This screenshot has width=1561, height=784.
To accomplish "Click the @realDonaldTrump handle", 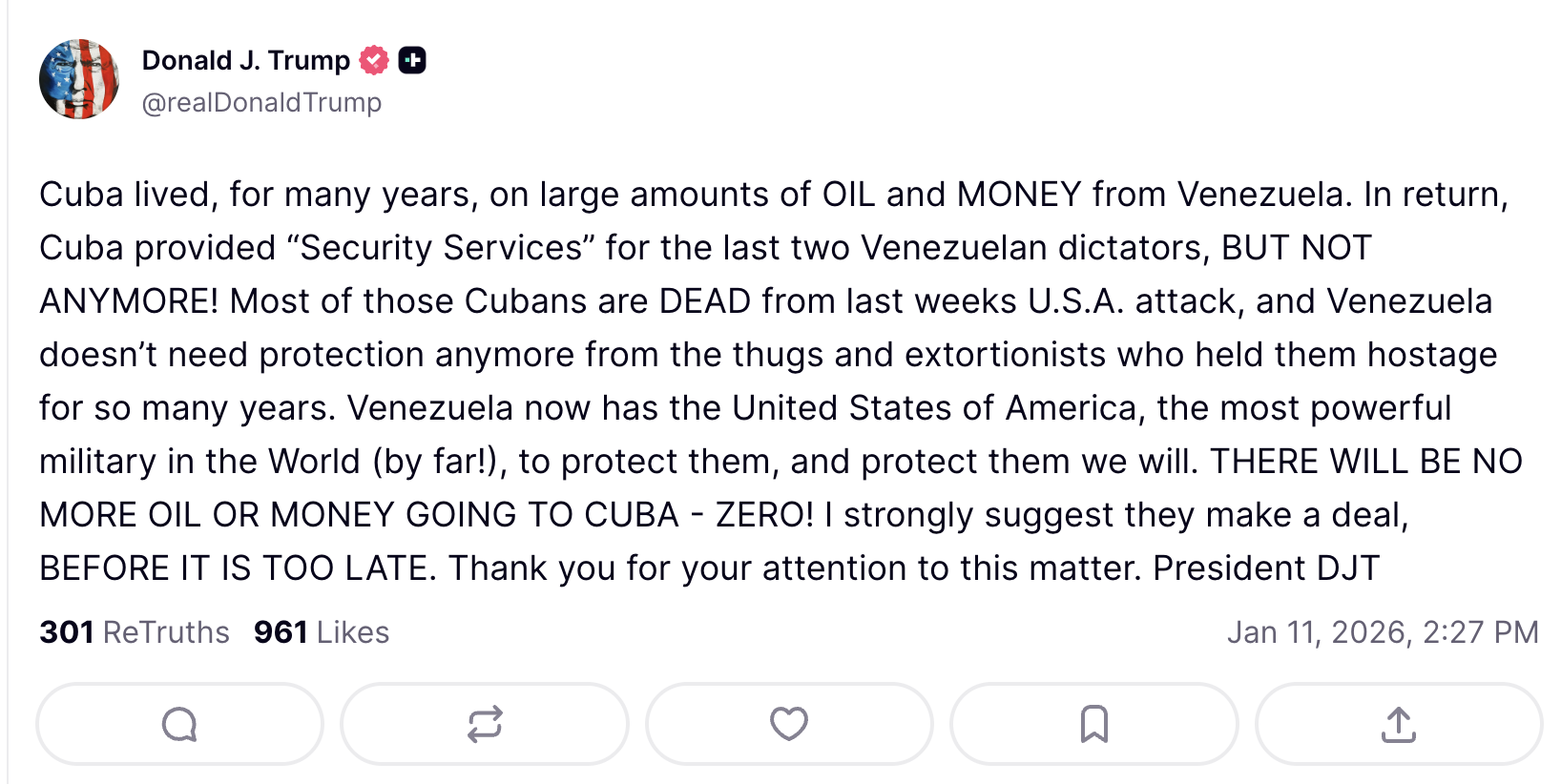I will pyautogui.click(x=261, y=102).
